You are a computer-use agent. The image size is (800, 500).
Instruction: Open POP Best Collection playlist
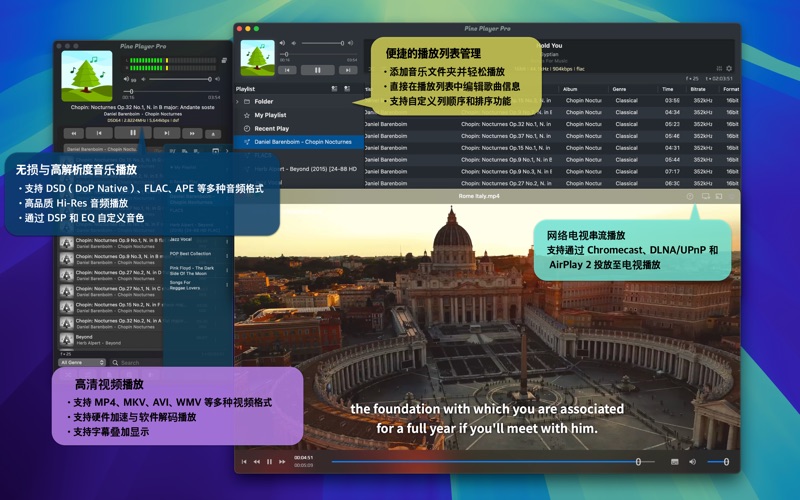(x=190, y=254)
